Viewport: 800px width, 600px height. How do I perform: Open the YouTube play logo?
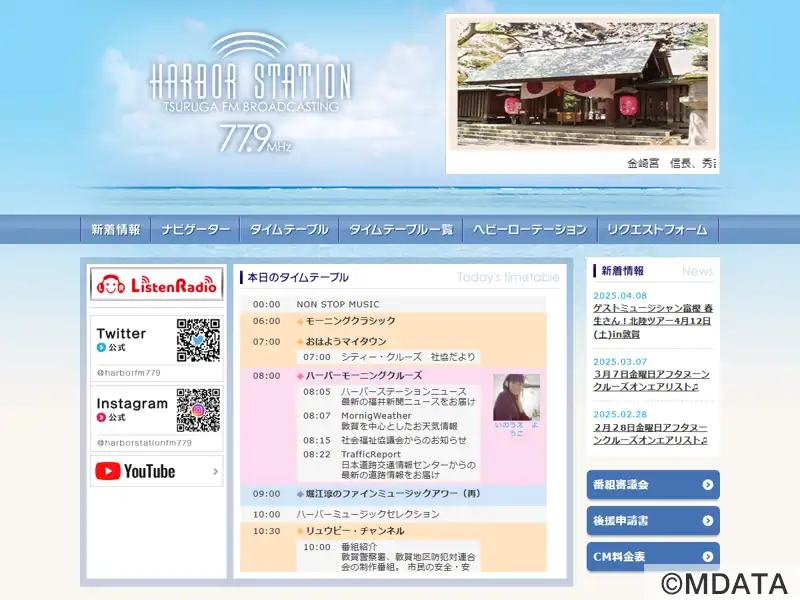(x=108, y=471)
